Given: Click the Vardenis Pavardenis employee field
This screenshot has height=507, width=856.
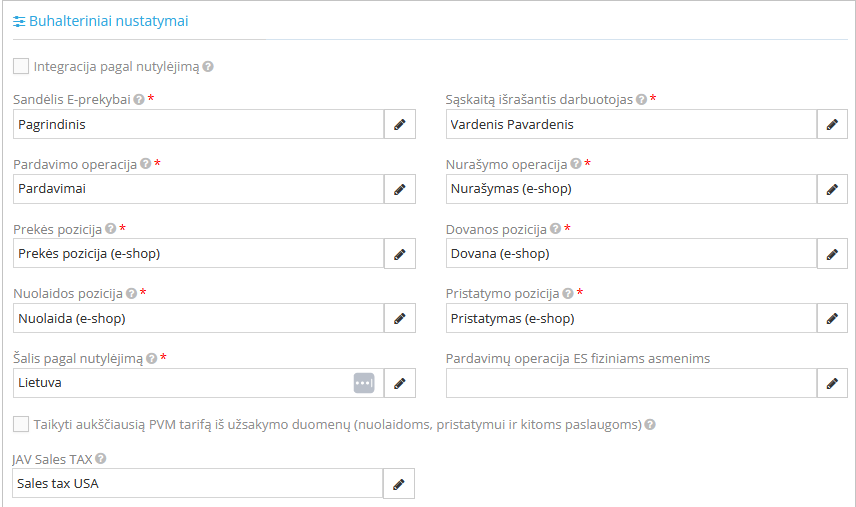Looking at the screenshot, I should pyautogui.click(x=631, y=124).
